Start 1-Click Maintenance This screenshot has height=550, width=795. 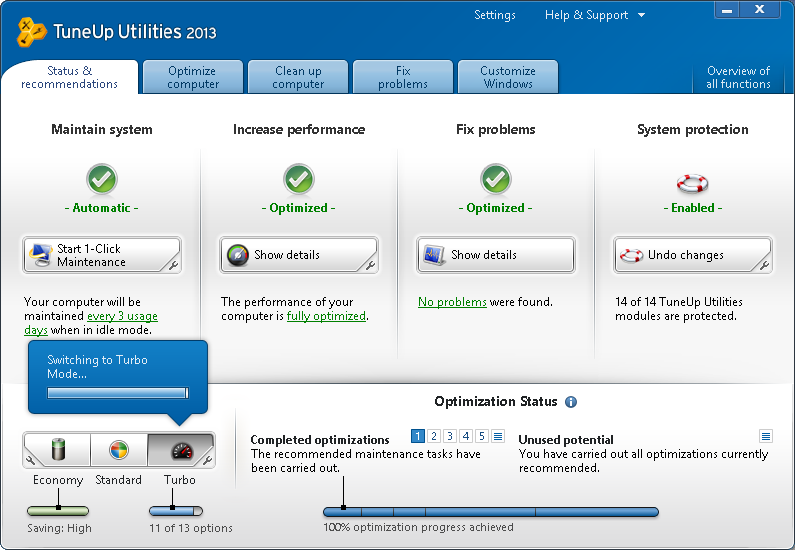coord(102,255)
